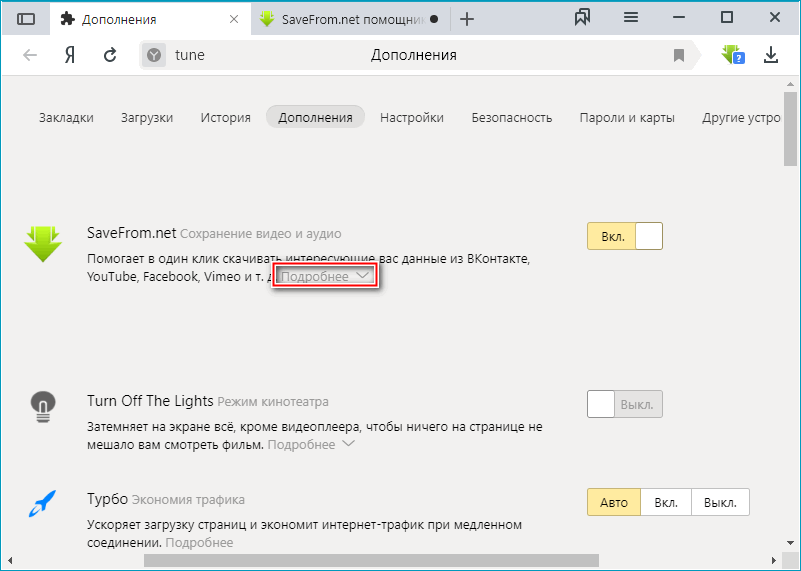
Task: Click the Yandex Y icon in address bar
Action: 154,55
